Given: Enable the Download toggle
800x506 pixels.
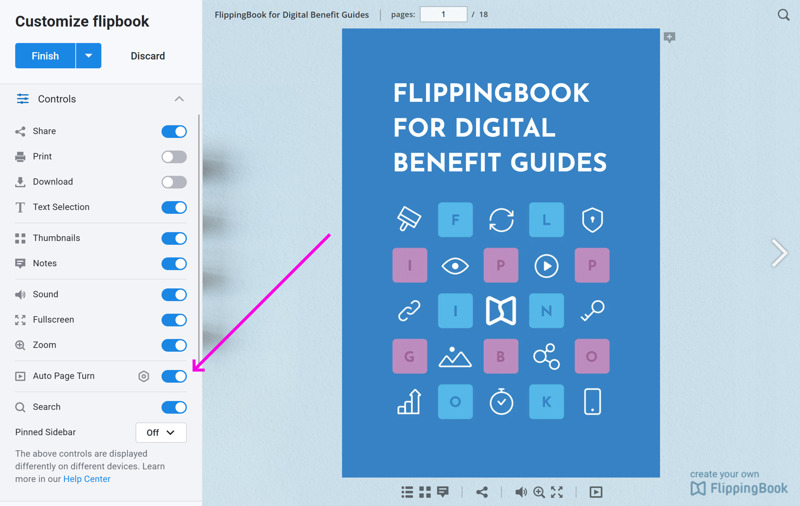Looking at the screenshot, I should coord(174,182).
